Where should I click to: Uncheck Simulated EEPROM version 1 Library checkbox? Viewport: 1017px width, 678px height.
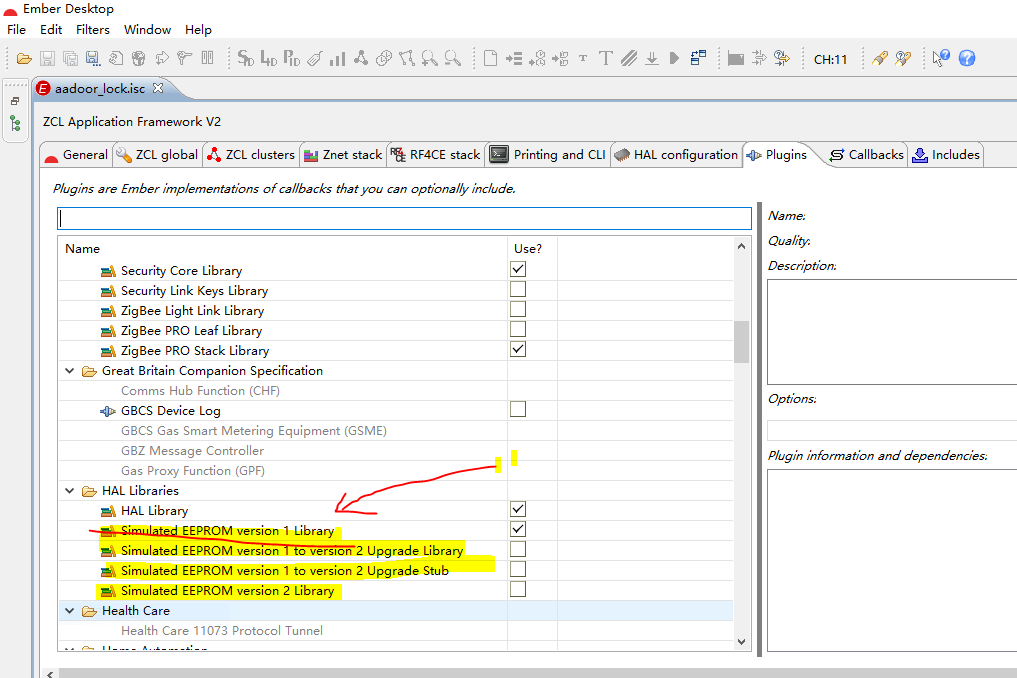click(x=518, y=529)
